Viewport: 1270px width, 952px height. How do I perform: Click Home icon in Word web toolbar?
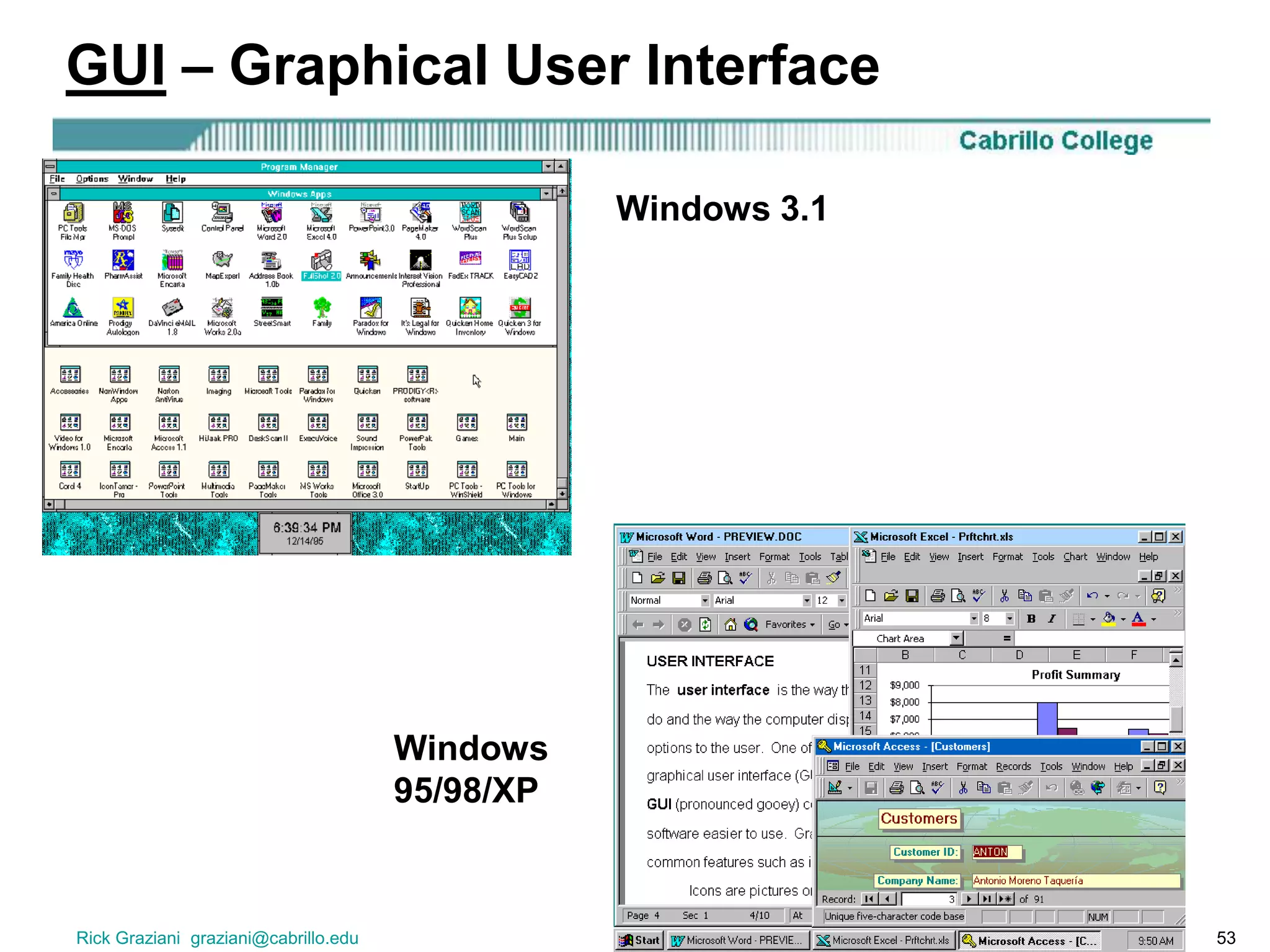(x=730, y=625)
